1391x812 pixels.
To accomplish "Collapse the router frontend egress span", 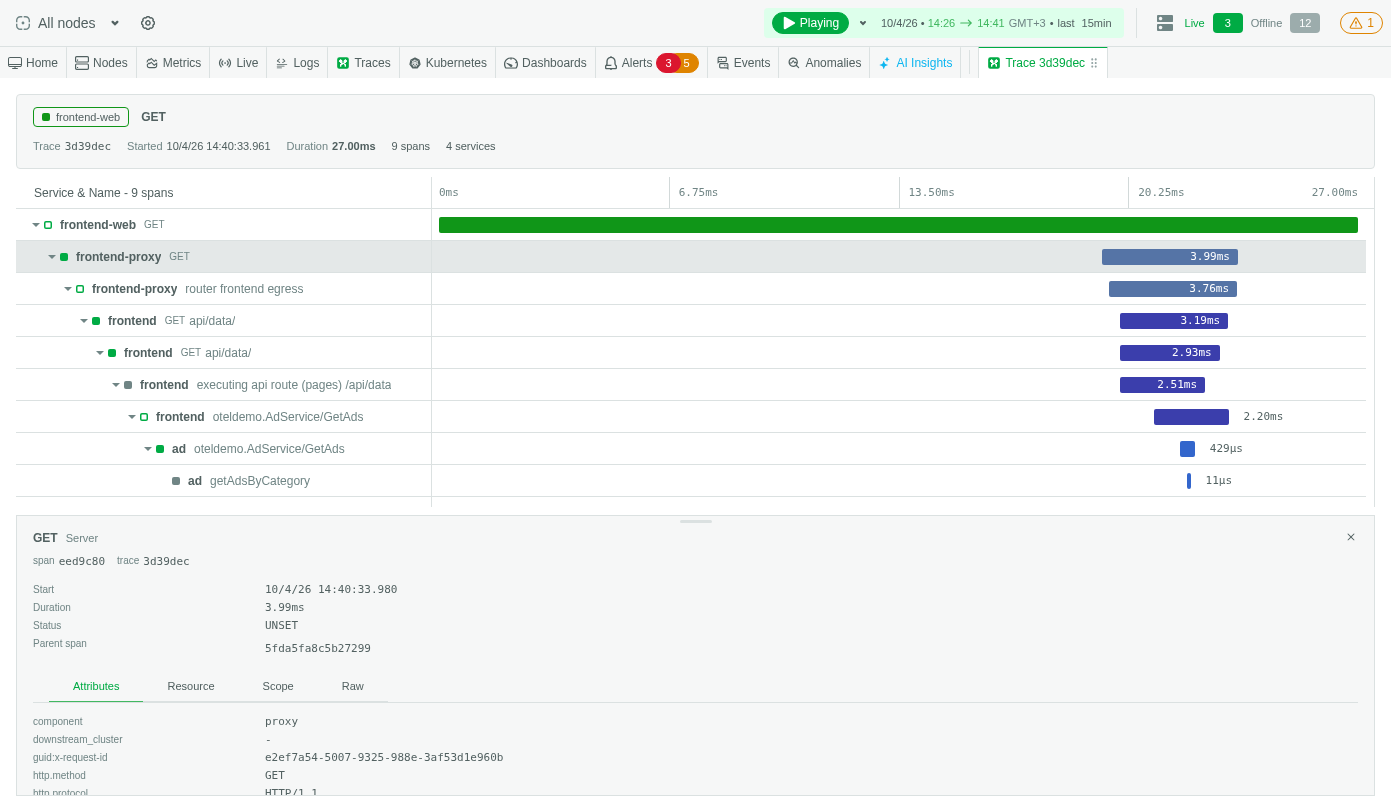I will click(68, 289).
